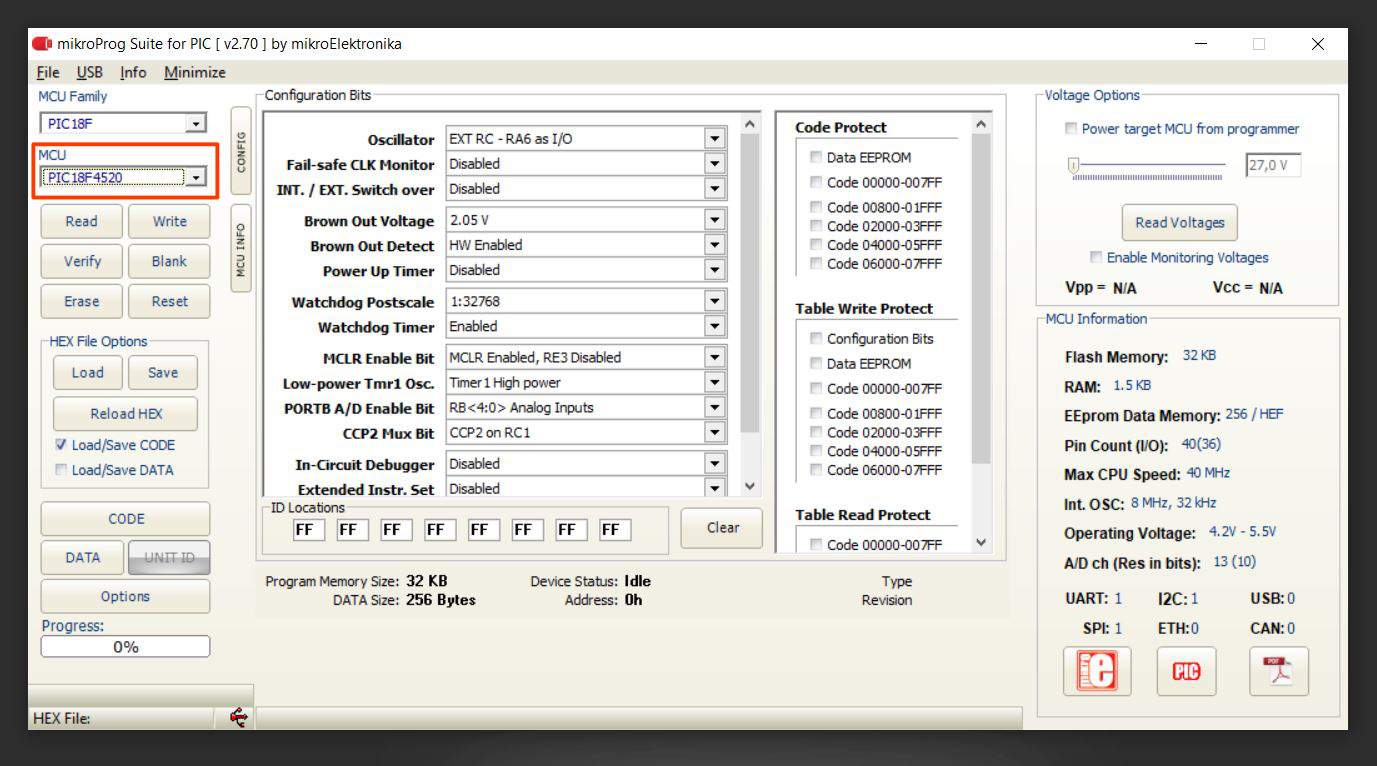
Task: Check Table Write Protect Configuration Bits
Action: [817, 339]
